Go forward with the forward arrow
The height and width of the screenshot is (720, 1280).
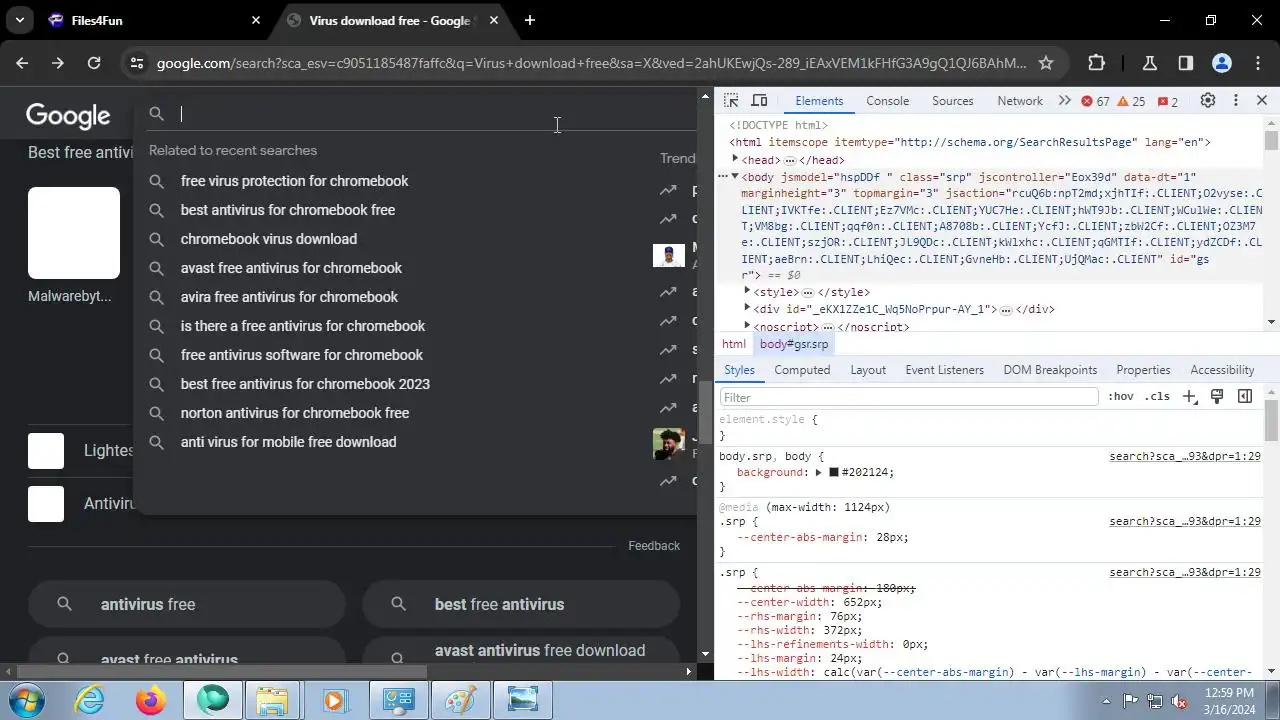58,63
